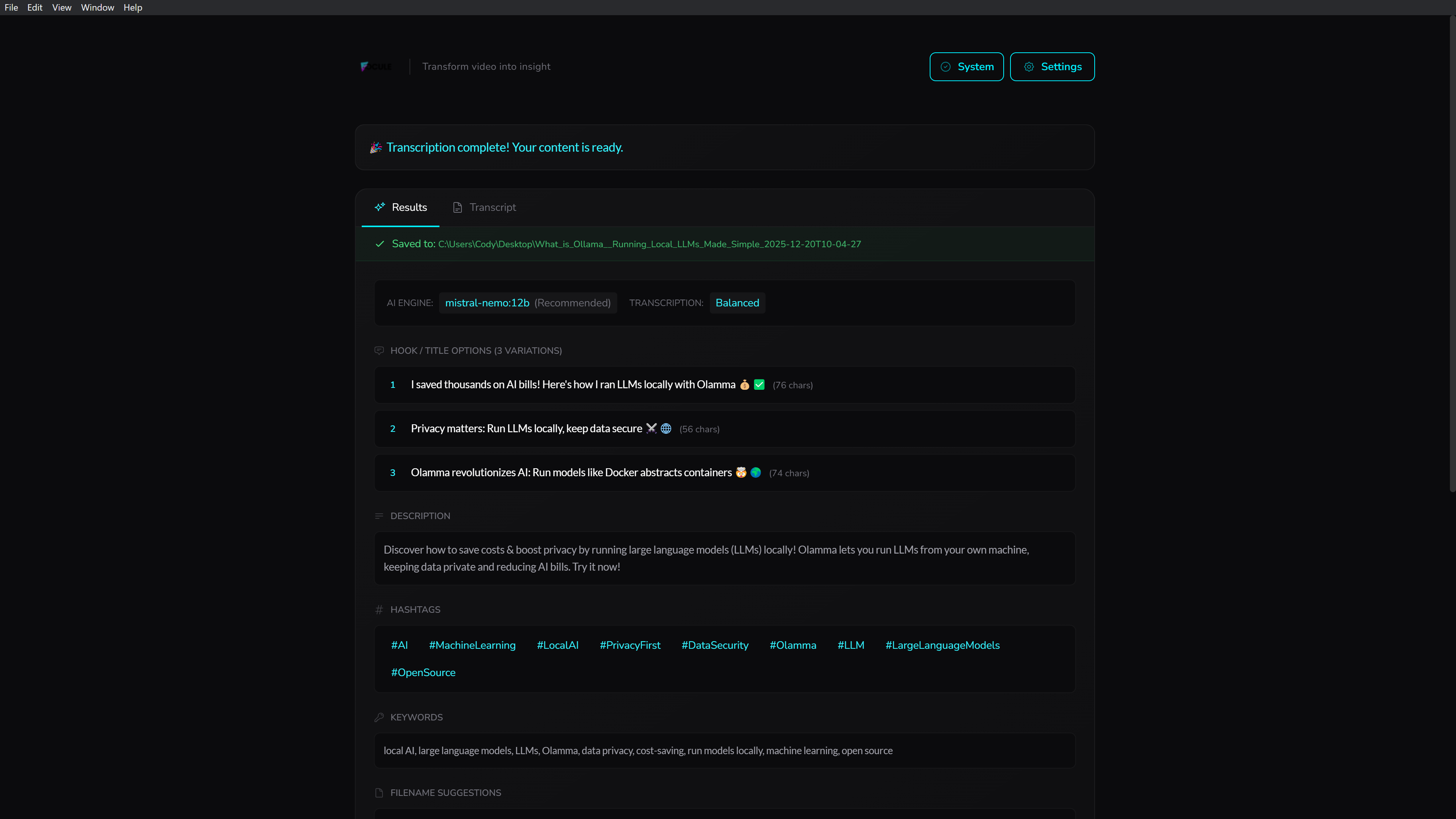The image size is (1456, 819).
Task: Click the #PrivacyFirst hashtag
Action: [630, 645]
